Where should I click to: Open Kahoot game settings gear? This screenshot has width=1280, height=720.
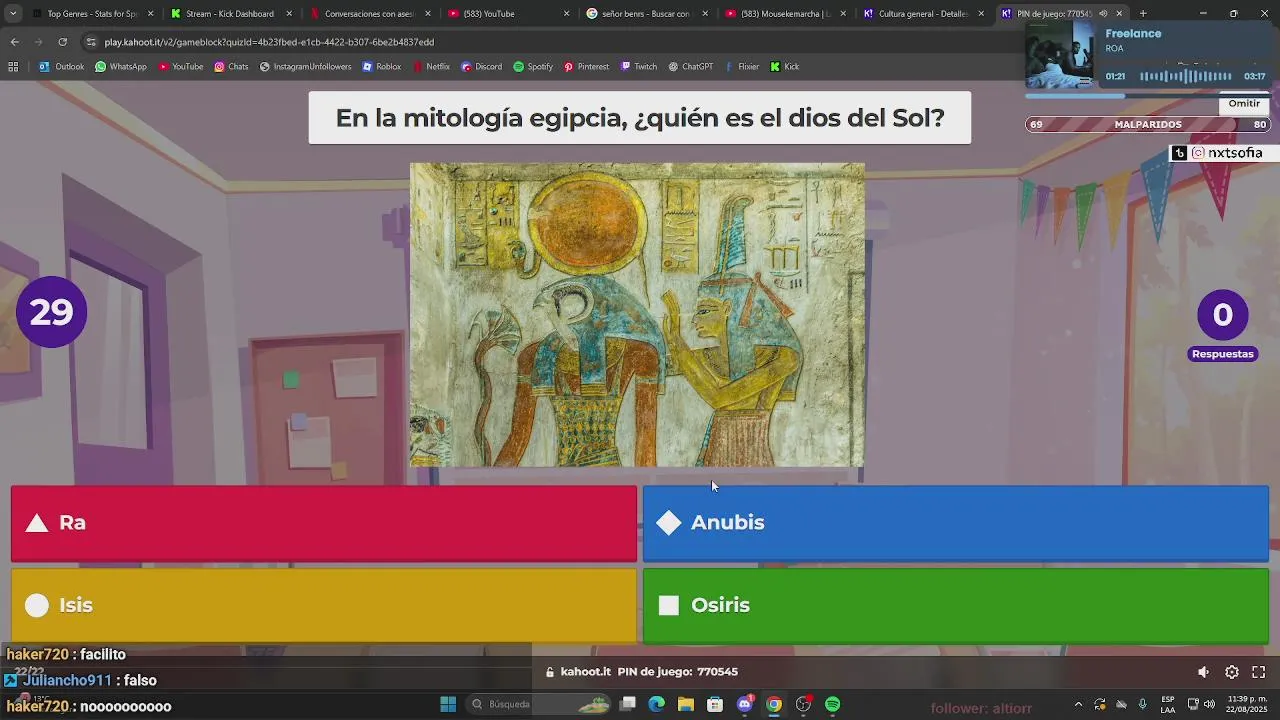pyautogui.click(x=1232, y=672)
